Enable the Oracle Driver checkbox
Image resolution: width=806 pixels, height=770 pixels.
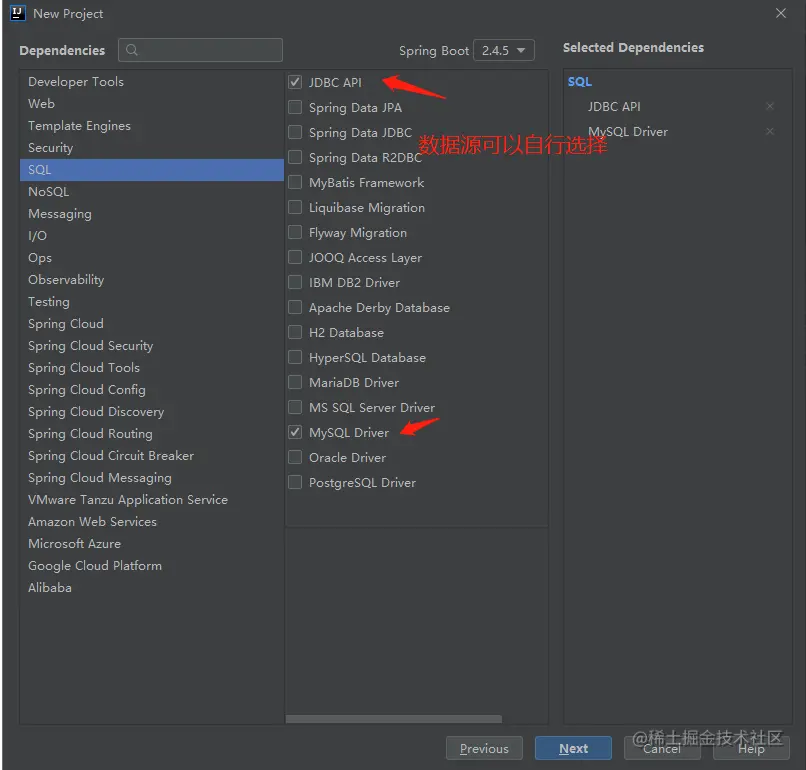pos(295,457)
